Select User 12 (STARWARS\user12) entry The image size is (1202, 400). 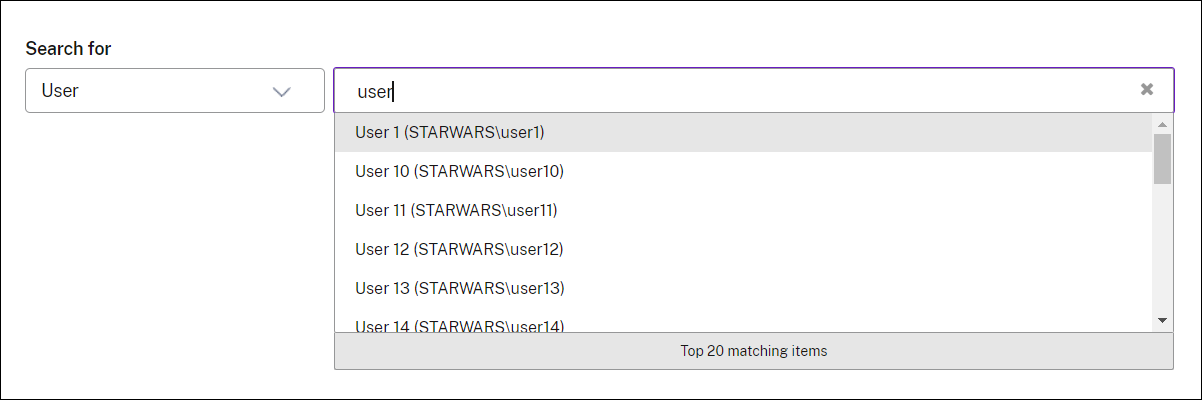click(459, 249)
